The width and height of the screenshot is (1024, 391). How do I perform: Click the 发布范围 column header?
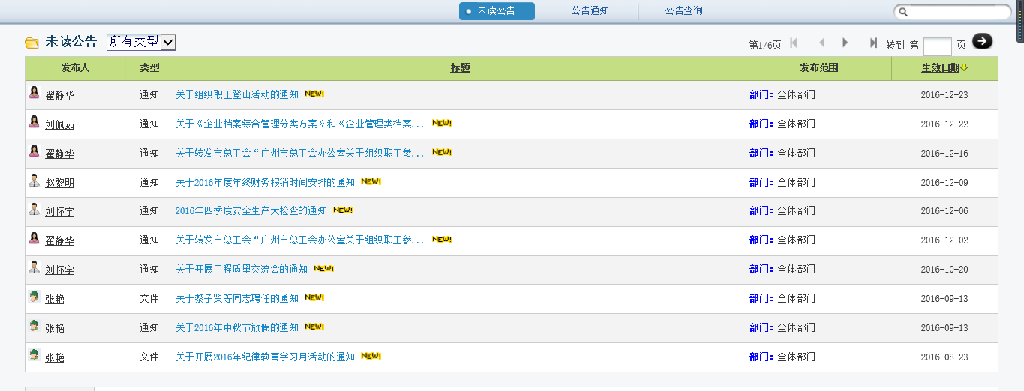(x=819, y=68)
